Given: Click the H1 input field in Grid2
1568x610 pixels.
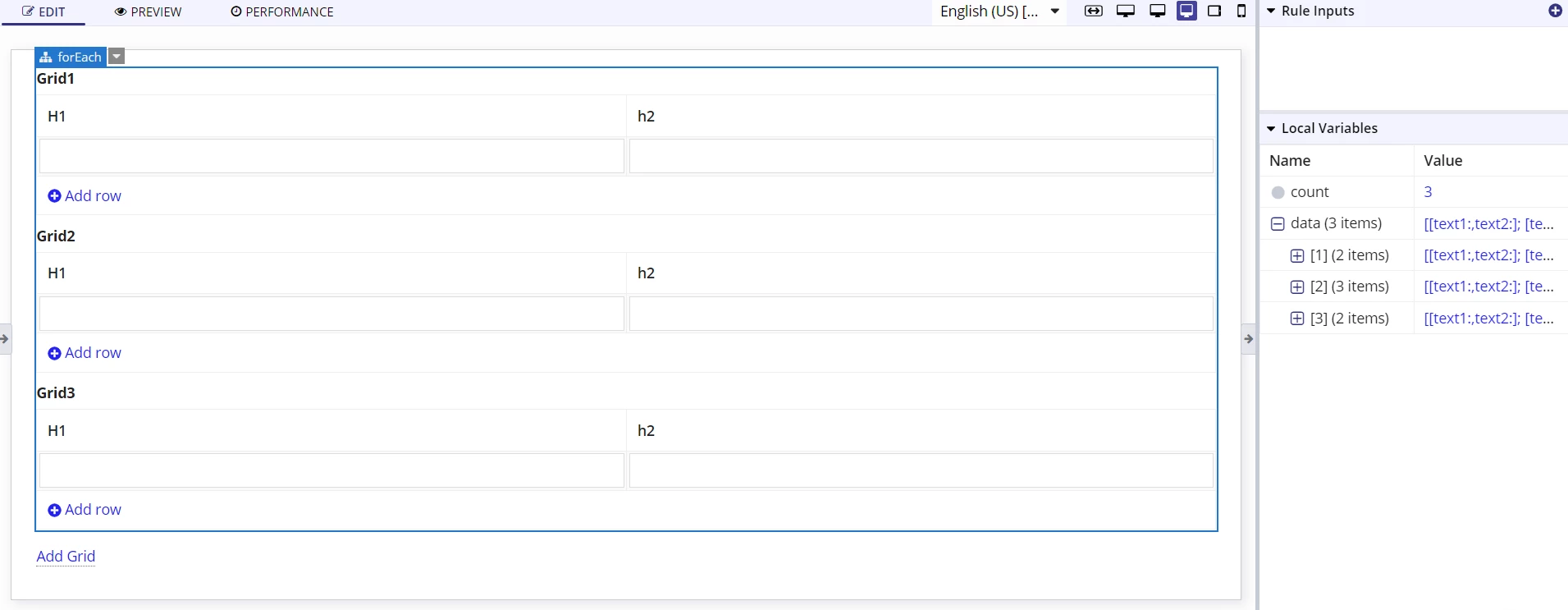Looking at the screenshot, I should (x=331, y=314).
